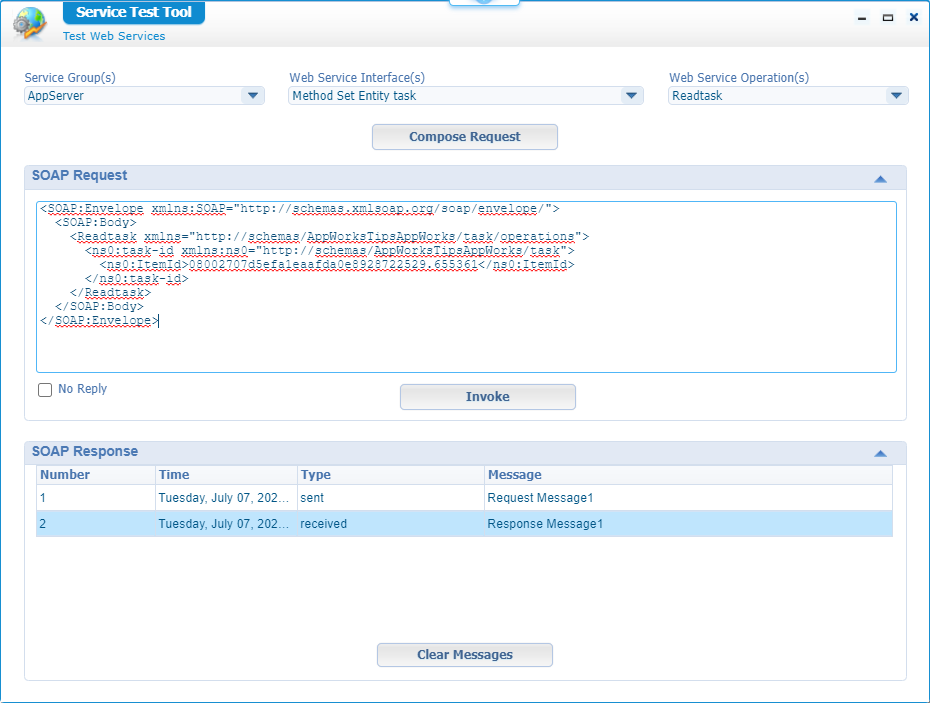930x703 pixels.
Task: Click the Service Test Tool globe-and-gear icon
Action: tap(28, 24)
